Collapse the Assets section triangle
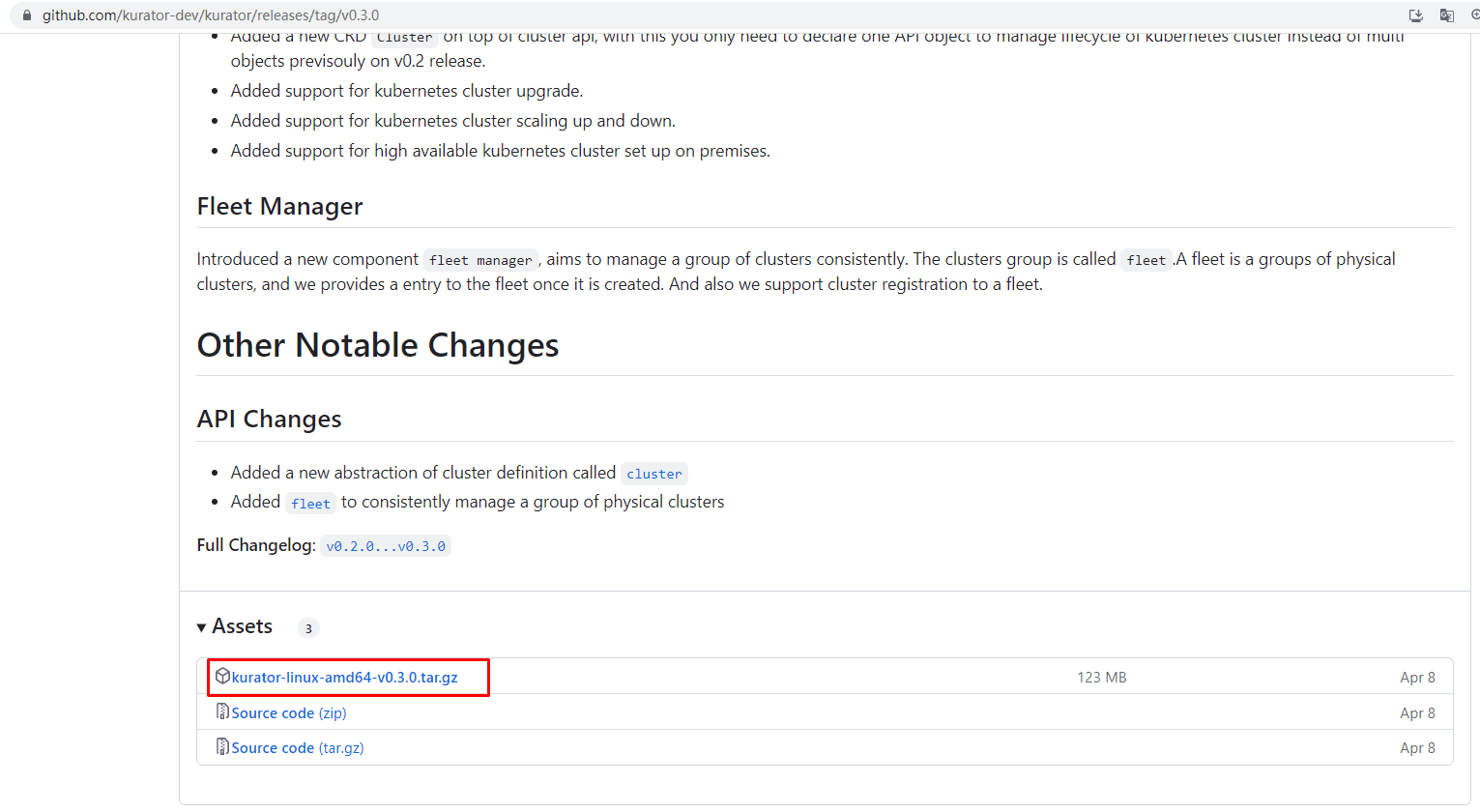Viewport: 1480px width, 812px height. (202, 627)
